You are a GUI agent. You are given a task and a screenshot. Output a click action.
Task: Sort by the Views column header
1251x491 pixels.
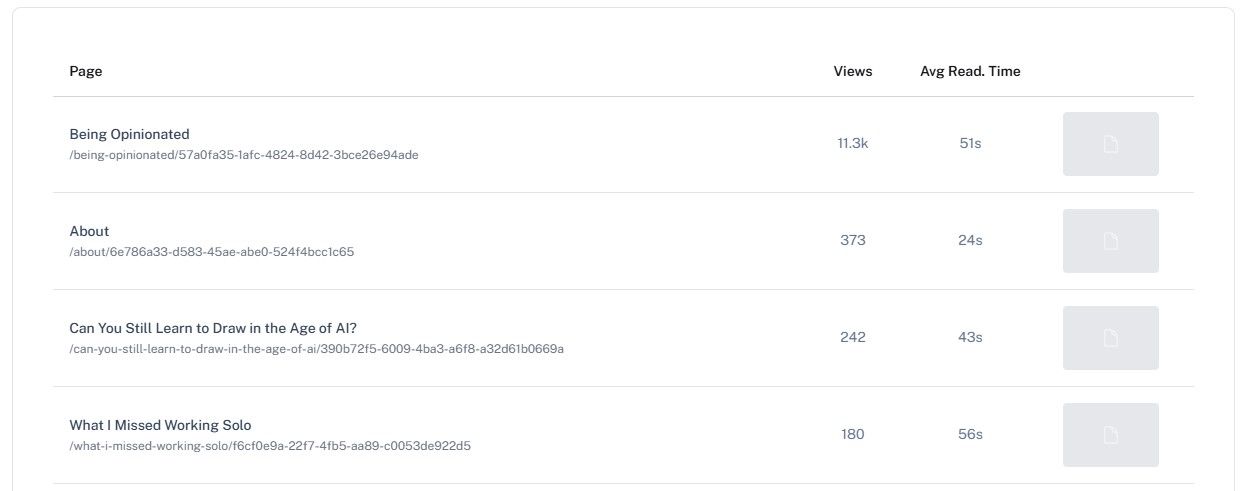(x=852, y=71)
